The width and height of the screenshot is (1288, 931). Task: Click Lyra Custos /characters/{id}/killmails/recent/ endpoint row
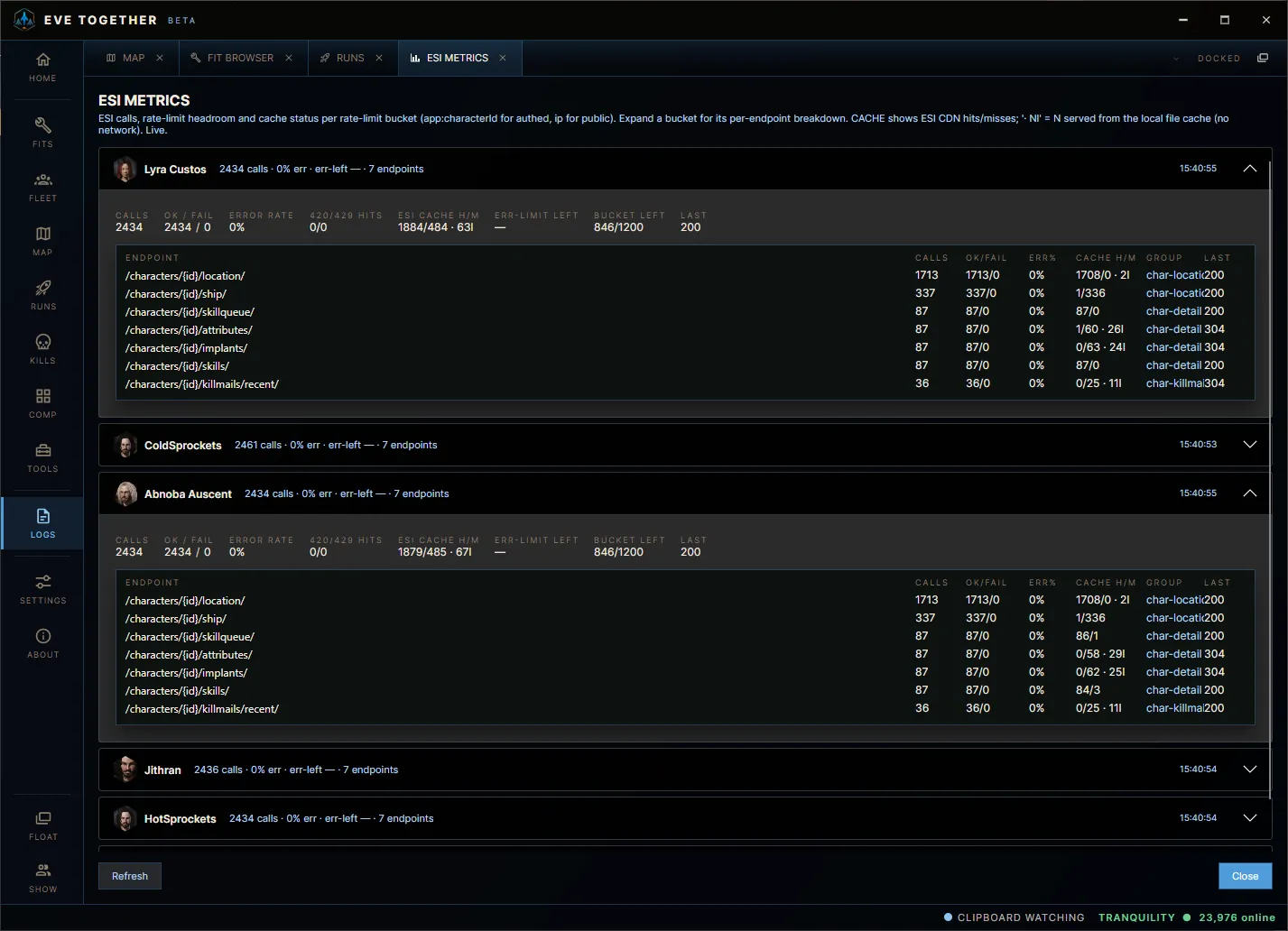[x=685, y=383]
